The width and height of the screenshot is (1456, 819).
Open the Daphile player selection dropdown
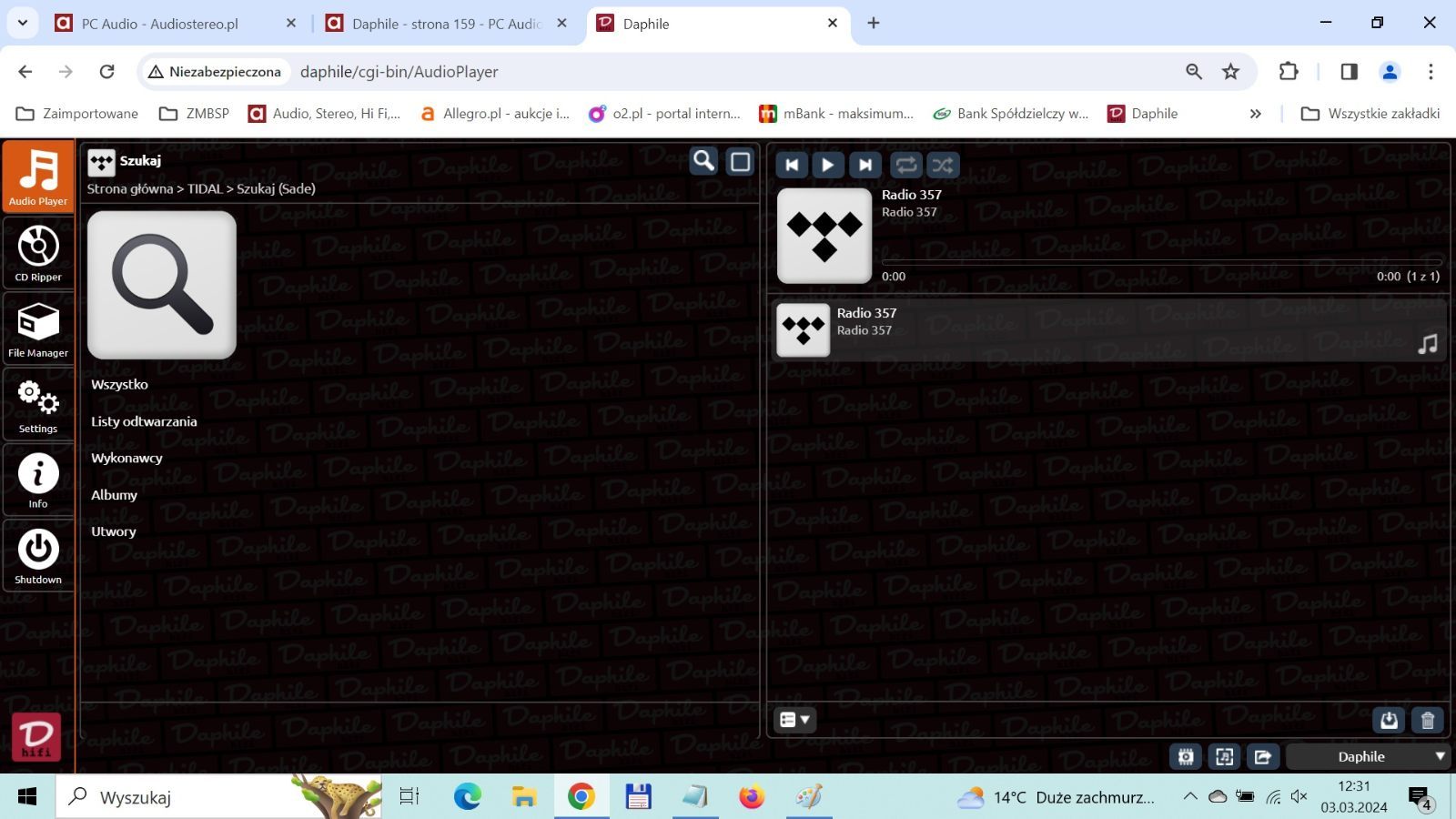1368,756
